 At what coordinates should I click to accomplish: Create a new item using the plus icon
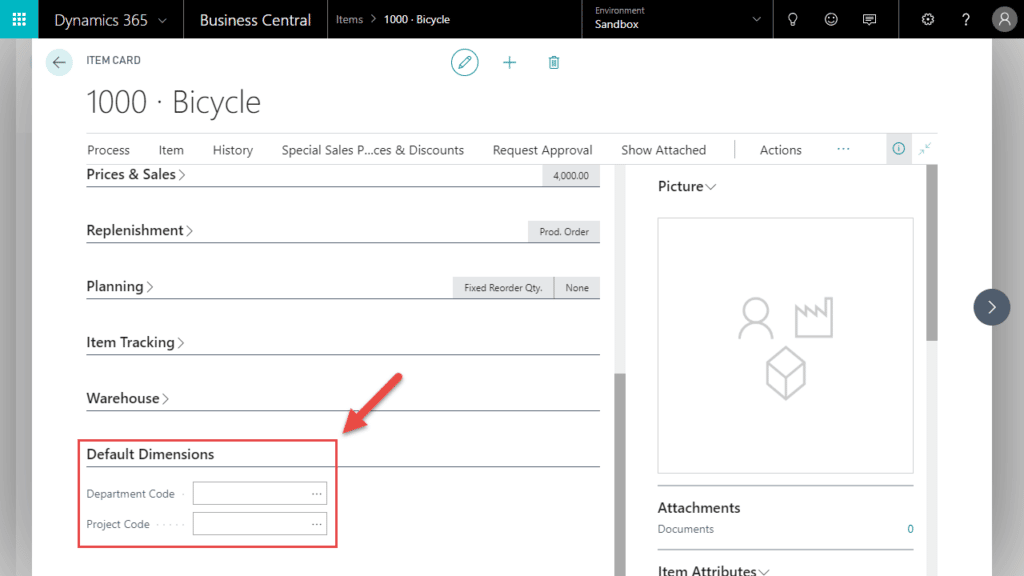(x=509, y=62)
